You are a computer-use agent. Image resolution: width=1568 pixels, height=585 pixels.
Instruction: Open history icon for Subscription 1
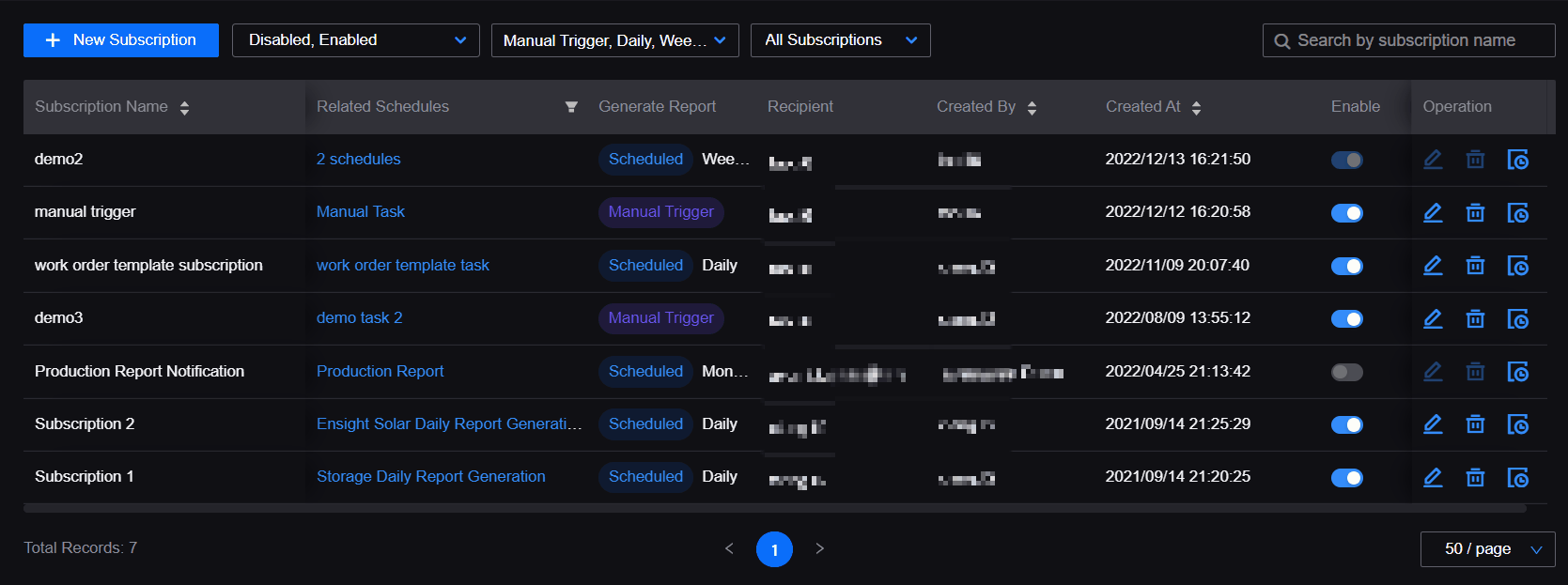click(1518, 478)
